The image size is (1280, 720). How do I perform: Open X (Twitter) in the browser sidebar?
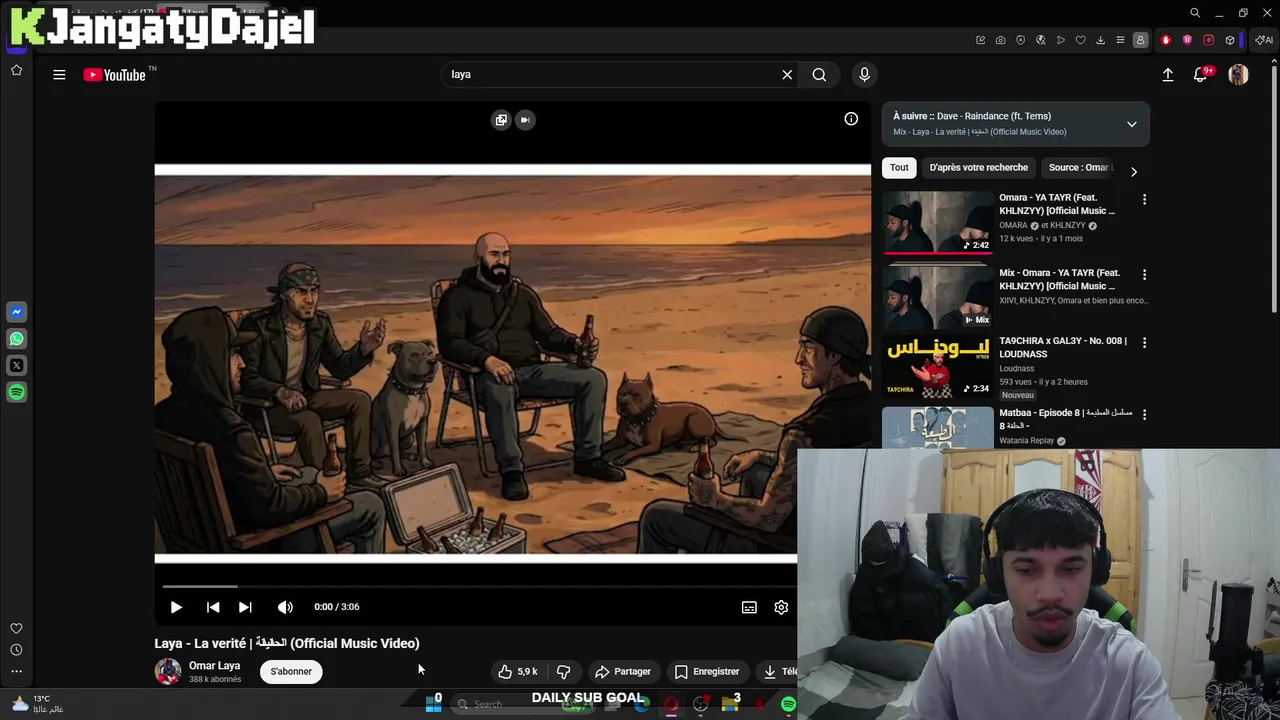pyautogui.click(x=16, y=366)
